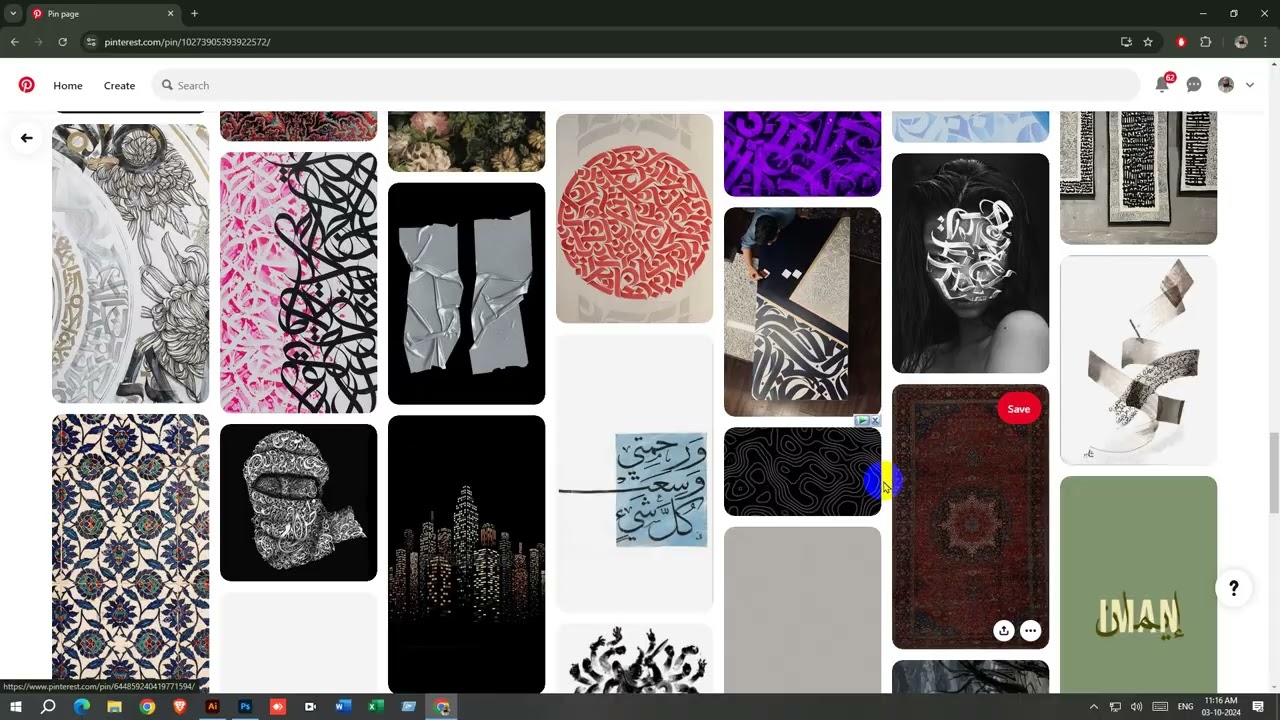This screenshot has width=1280, height=720.
Task: Open Word from the taskbar
Action: pyautogui.click(x=343, y=707)
